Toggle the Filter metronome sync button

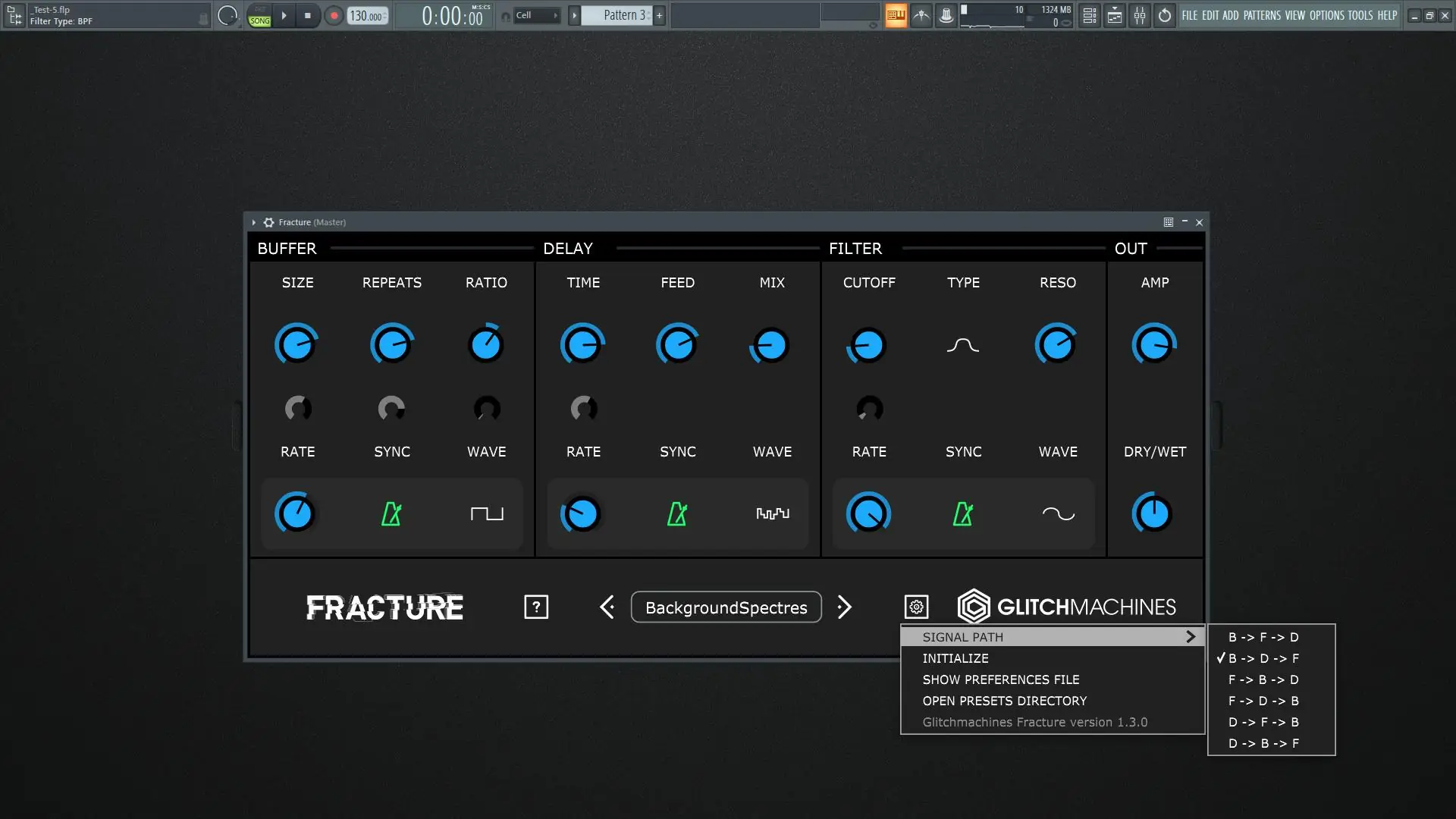pyautogui.click(x=963, y=514)
